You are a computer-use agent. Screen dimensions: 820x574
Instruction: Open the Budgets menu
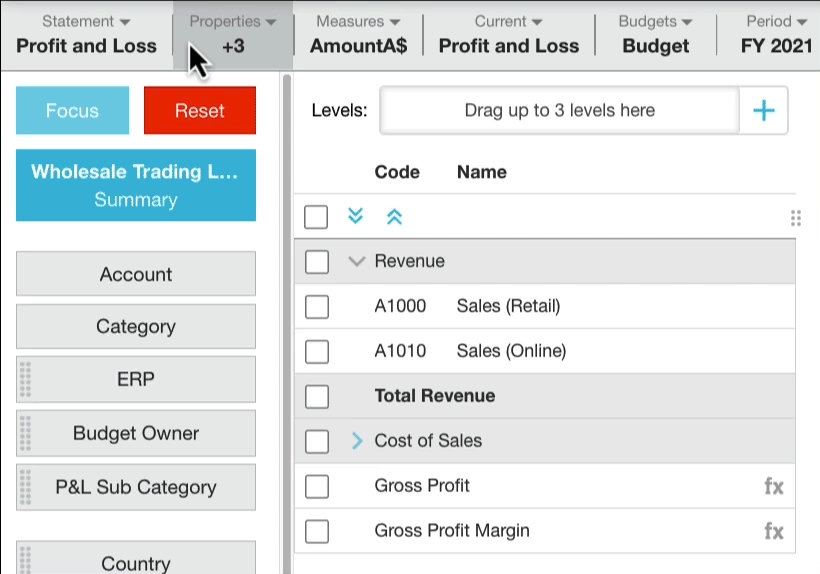point(655,34)
